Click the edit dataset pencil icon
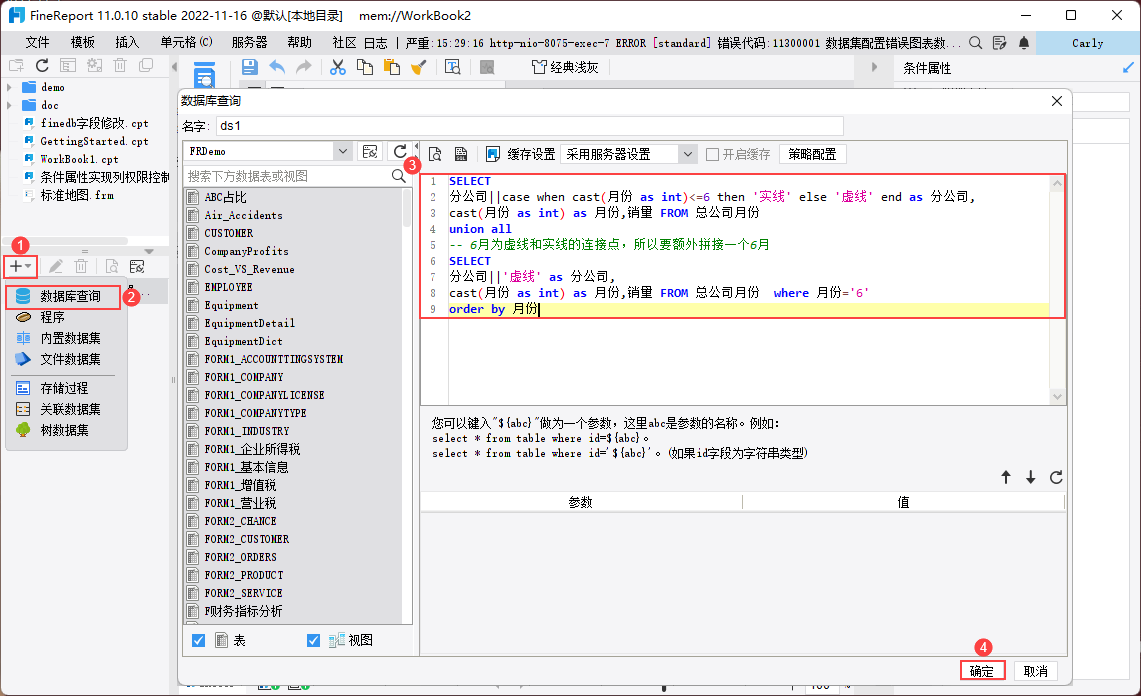 55,266
